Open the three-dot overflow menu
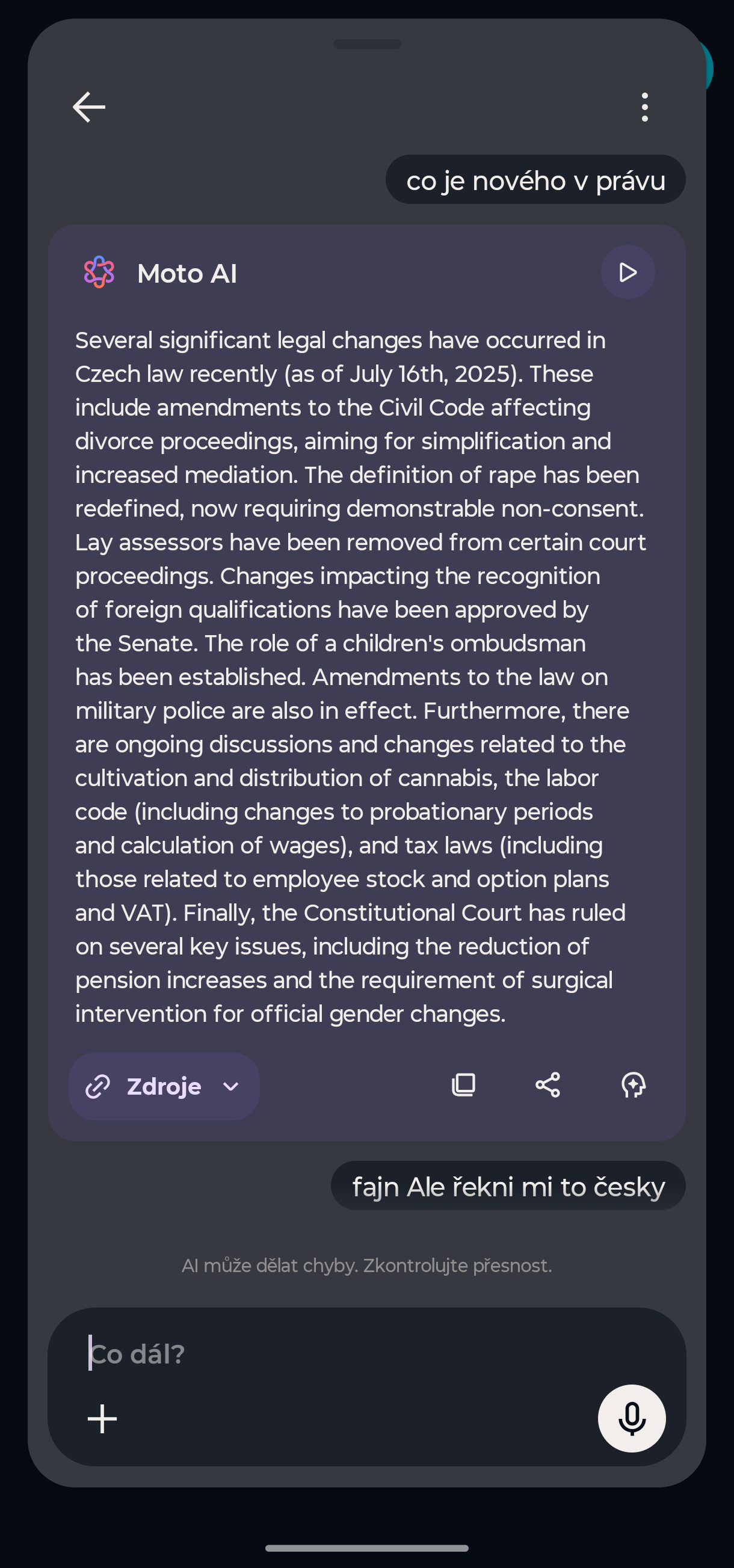The height and width of the screenshot is (1568, 734). tap(644, 107)
